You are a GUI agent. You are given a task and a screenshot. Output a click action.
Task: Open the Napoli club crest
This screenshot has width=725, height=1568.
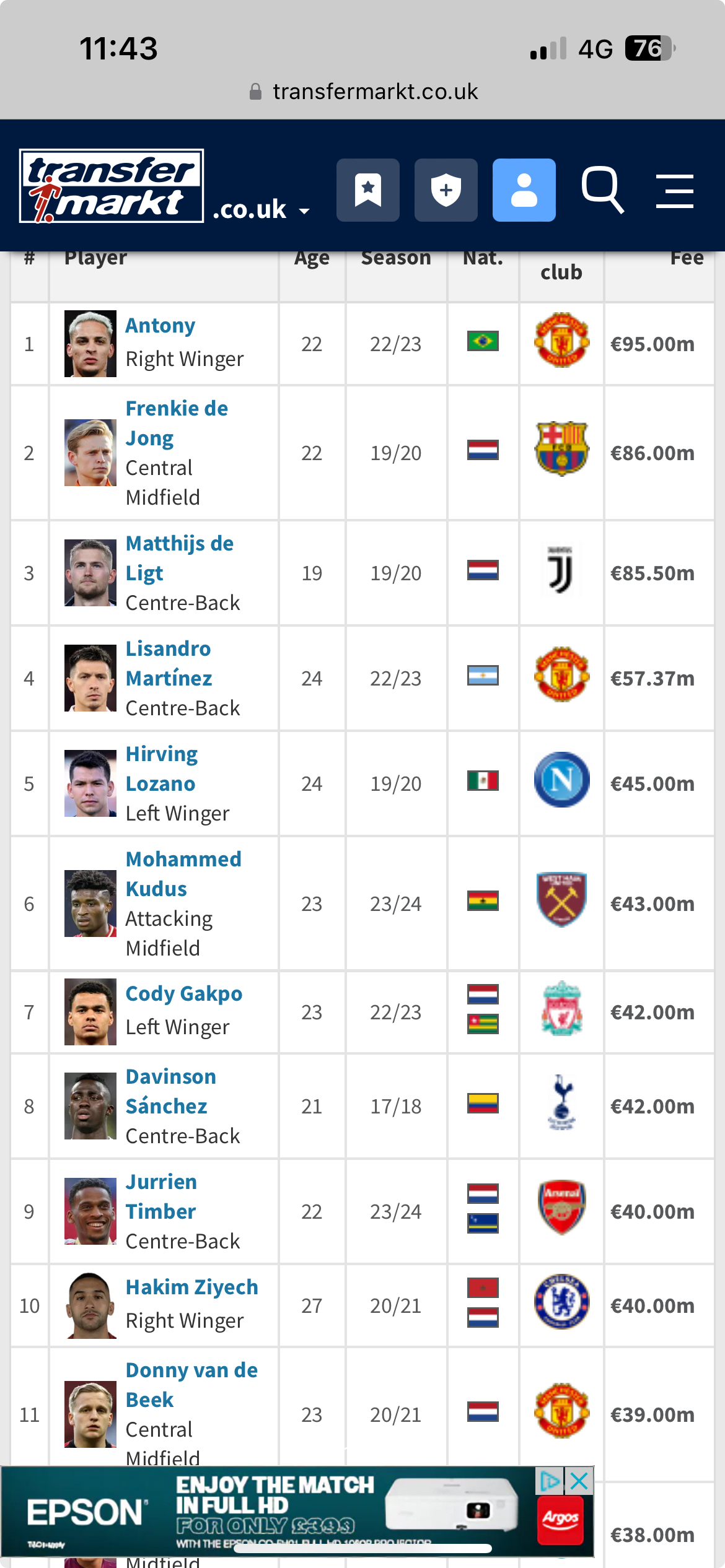pyautogui.click(x=561, y=780)
